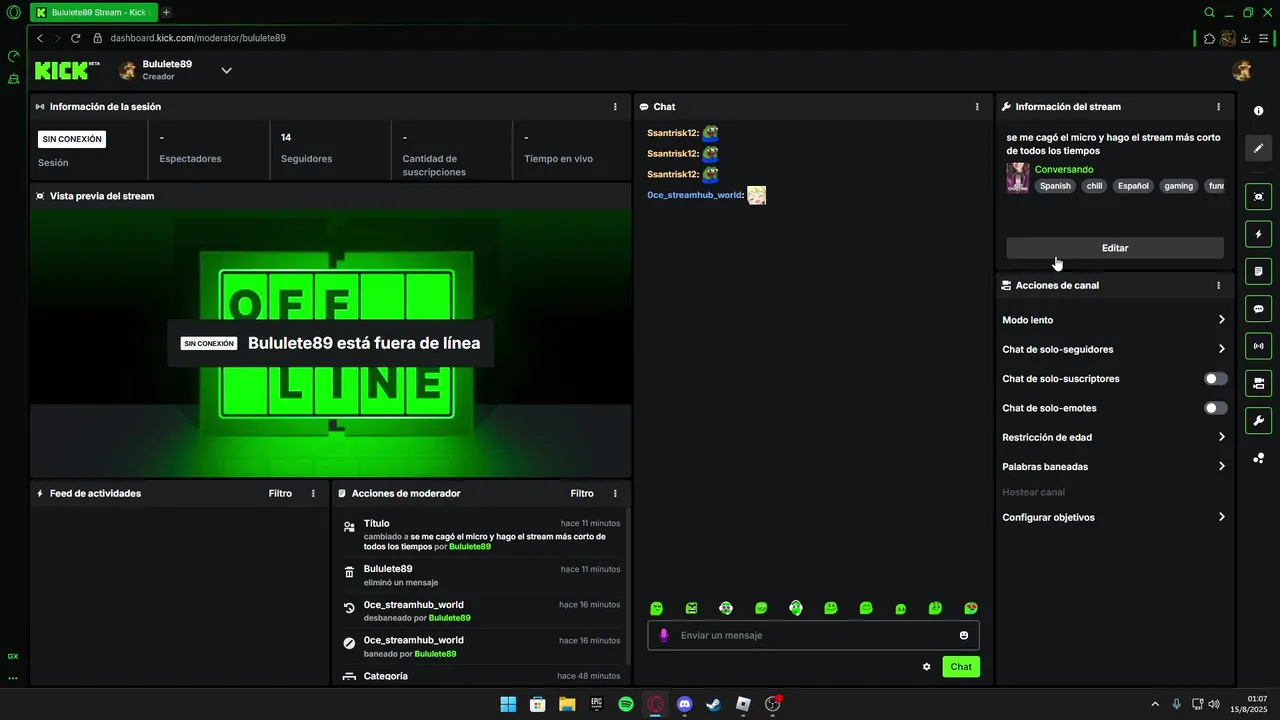Click the camera icon in right sidebar
This screenshot has height=720, width=1280.
[1258, 383]
